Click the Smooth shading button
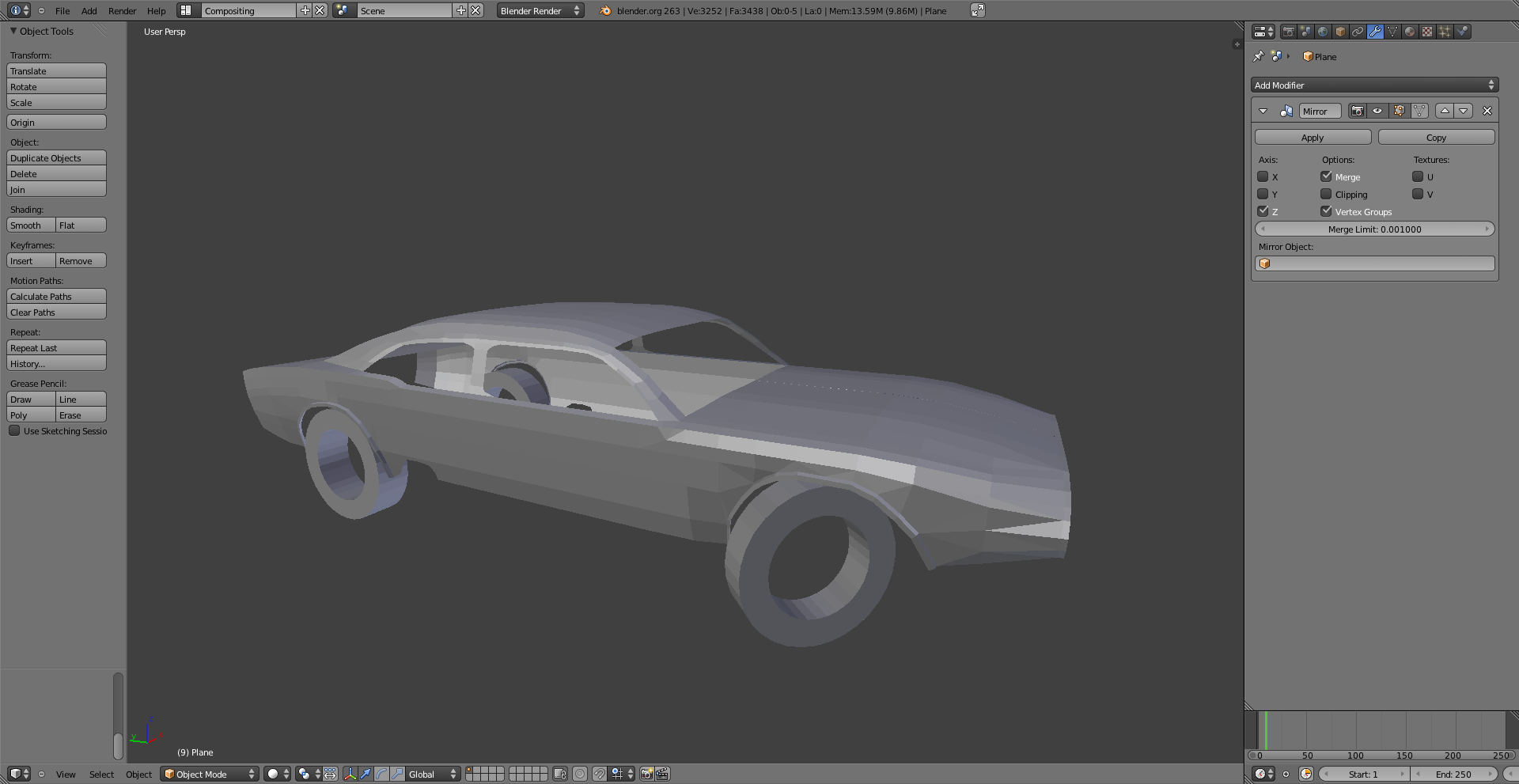Screen dimensions: 1519x784 pyautogui.click(x=31, y=225)
